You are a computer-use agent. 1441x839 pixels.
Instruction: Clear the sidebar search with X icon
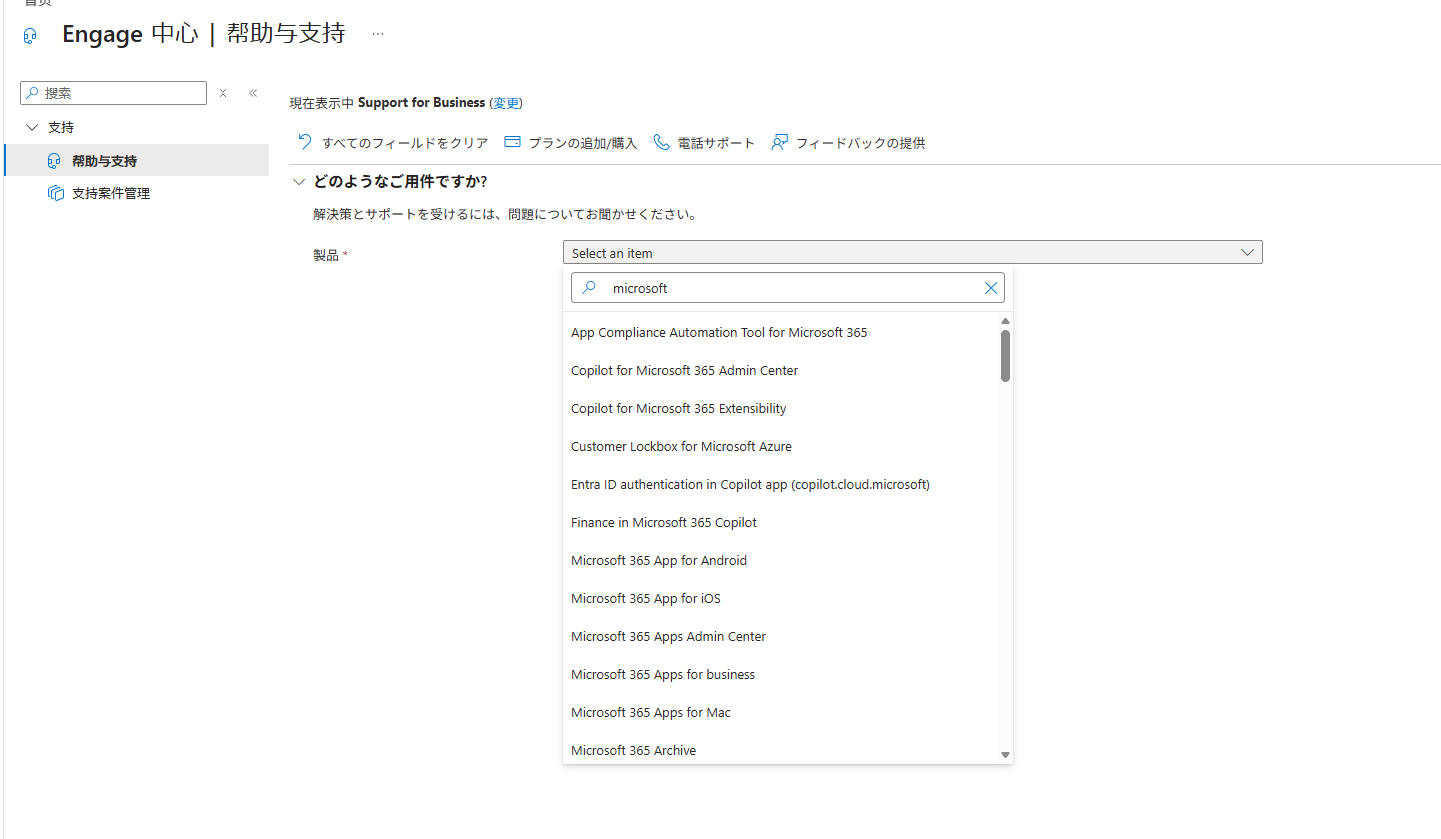tap(223, 93)
